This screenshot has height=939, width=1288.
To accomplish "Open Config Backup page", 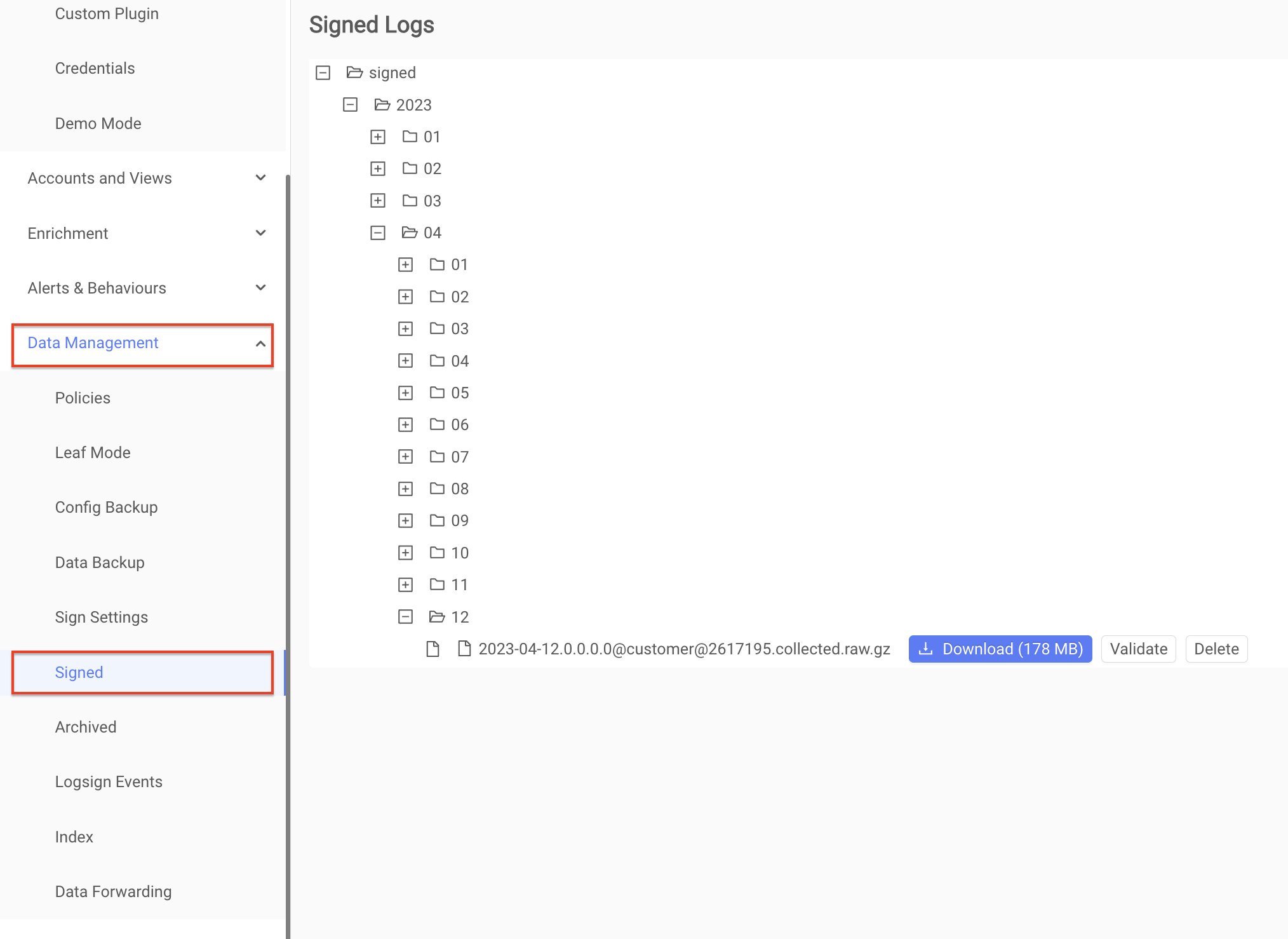I will 106,507.
